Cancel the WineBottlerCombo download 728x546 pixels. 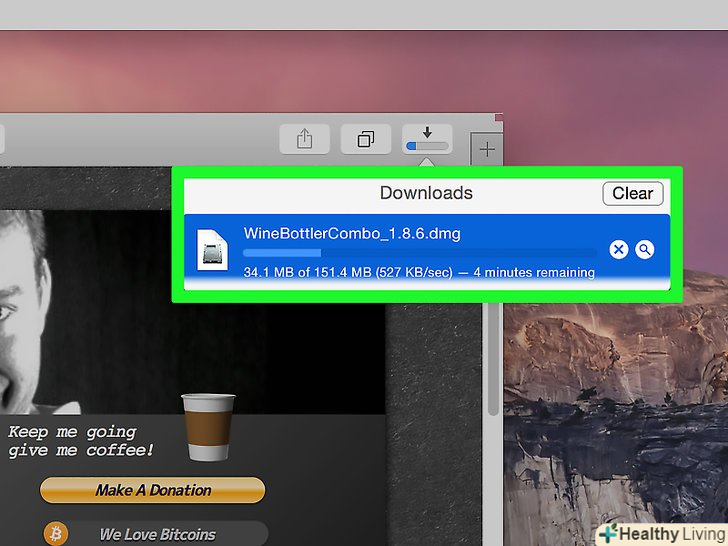point(618,250)
